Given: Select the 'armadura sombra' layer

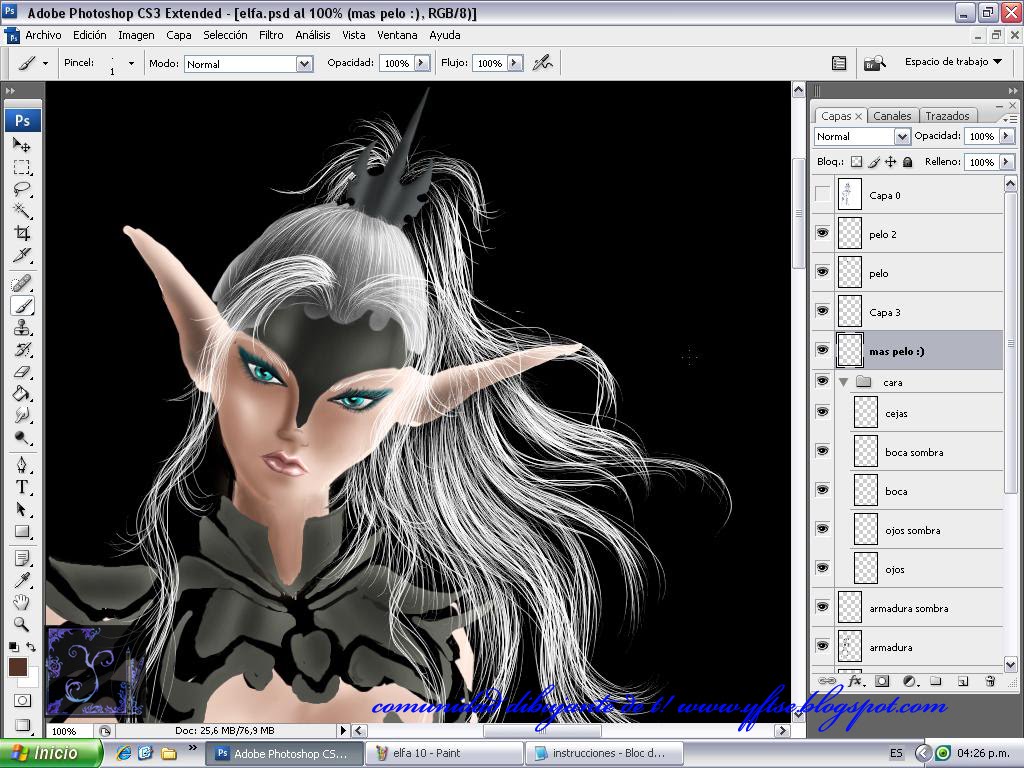Looking at the screenshot, I should pos(908,608).
